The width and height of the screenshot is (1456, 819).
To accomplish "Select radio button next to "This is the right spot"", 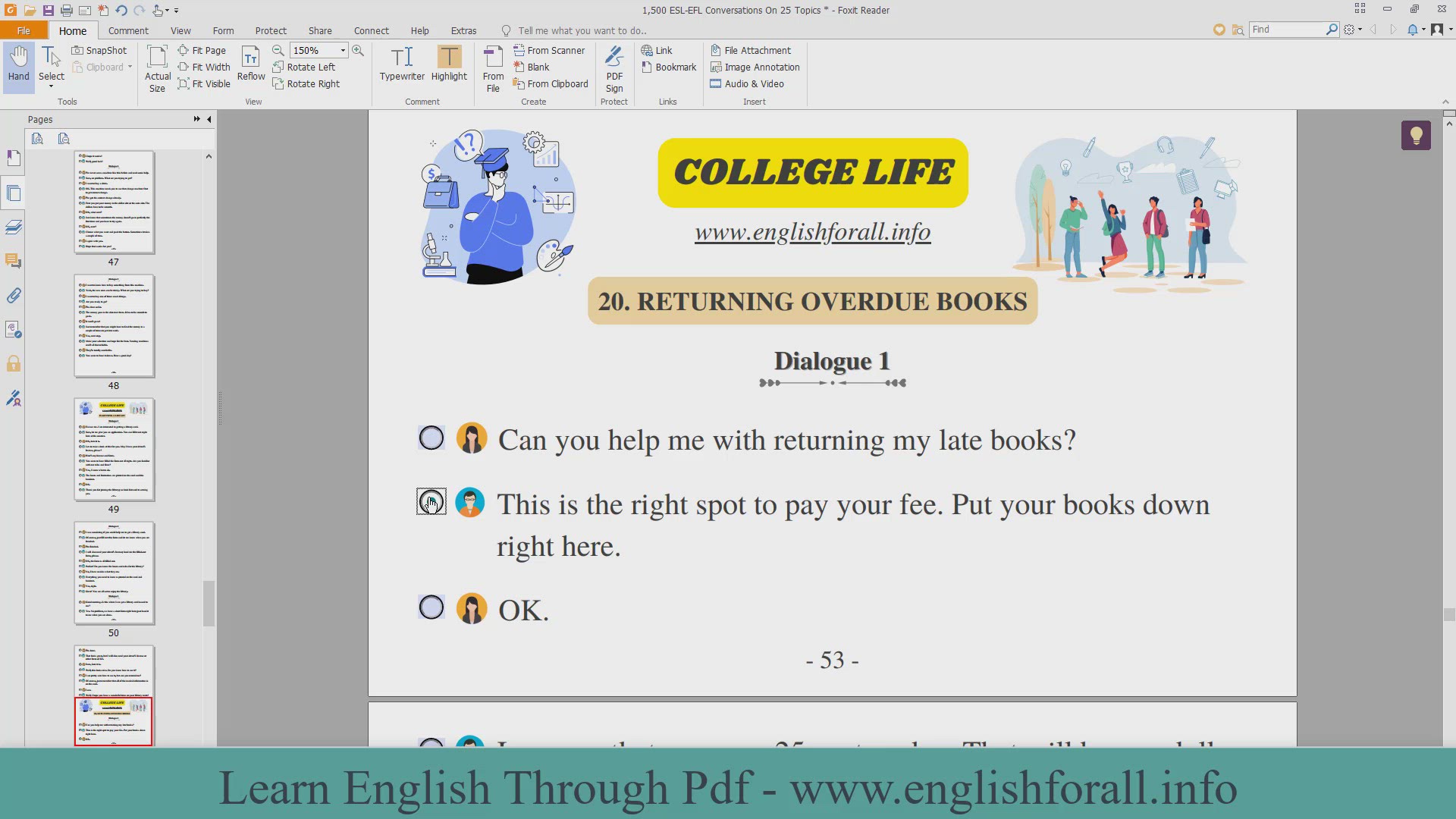I will pos(431,502).
